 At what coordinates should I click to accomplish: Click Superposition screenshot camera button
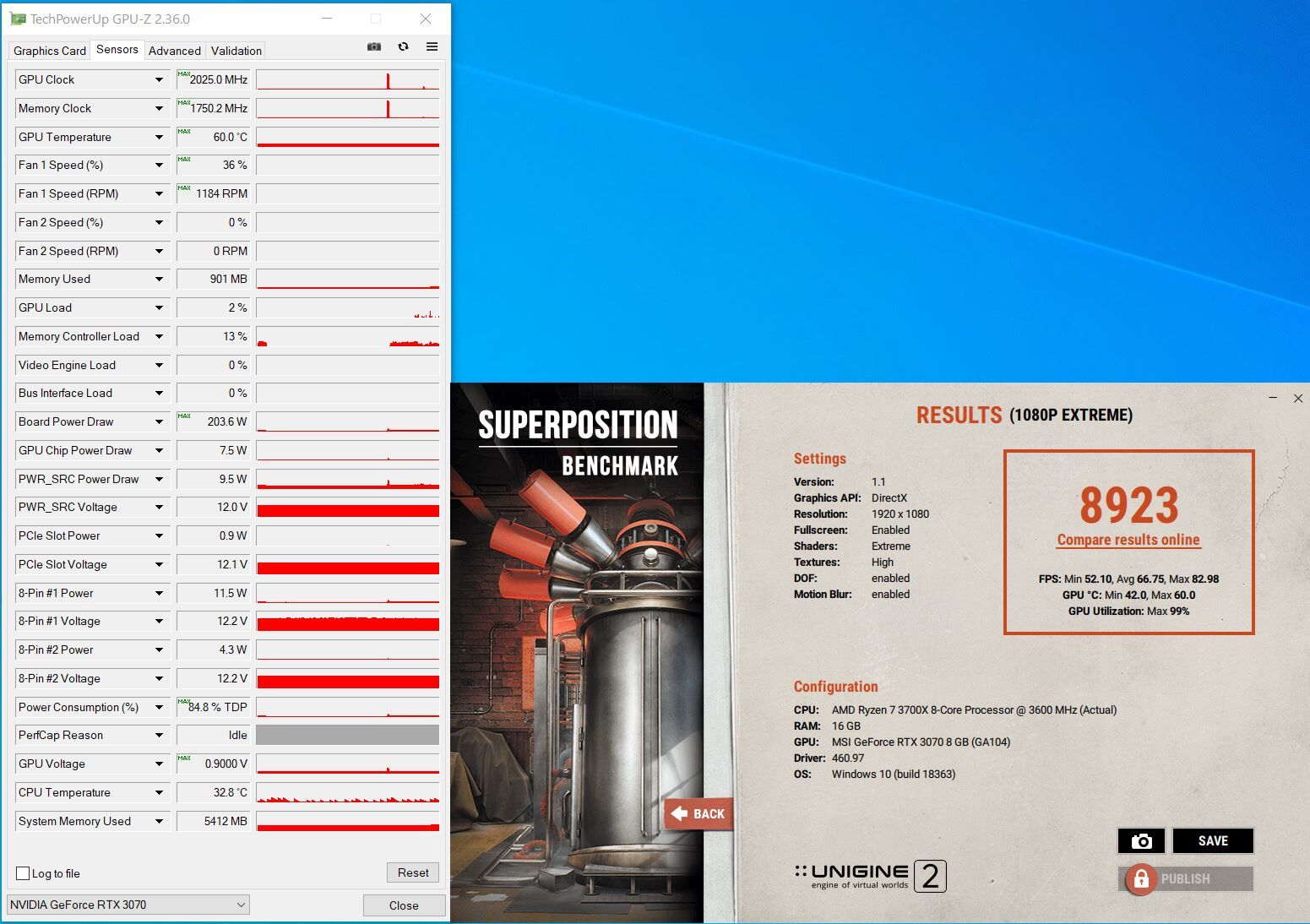(x=1141, y=840)
